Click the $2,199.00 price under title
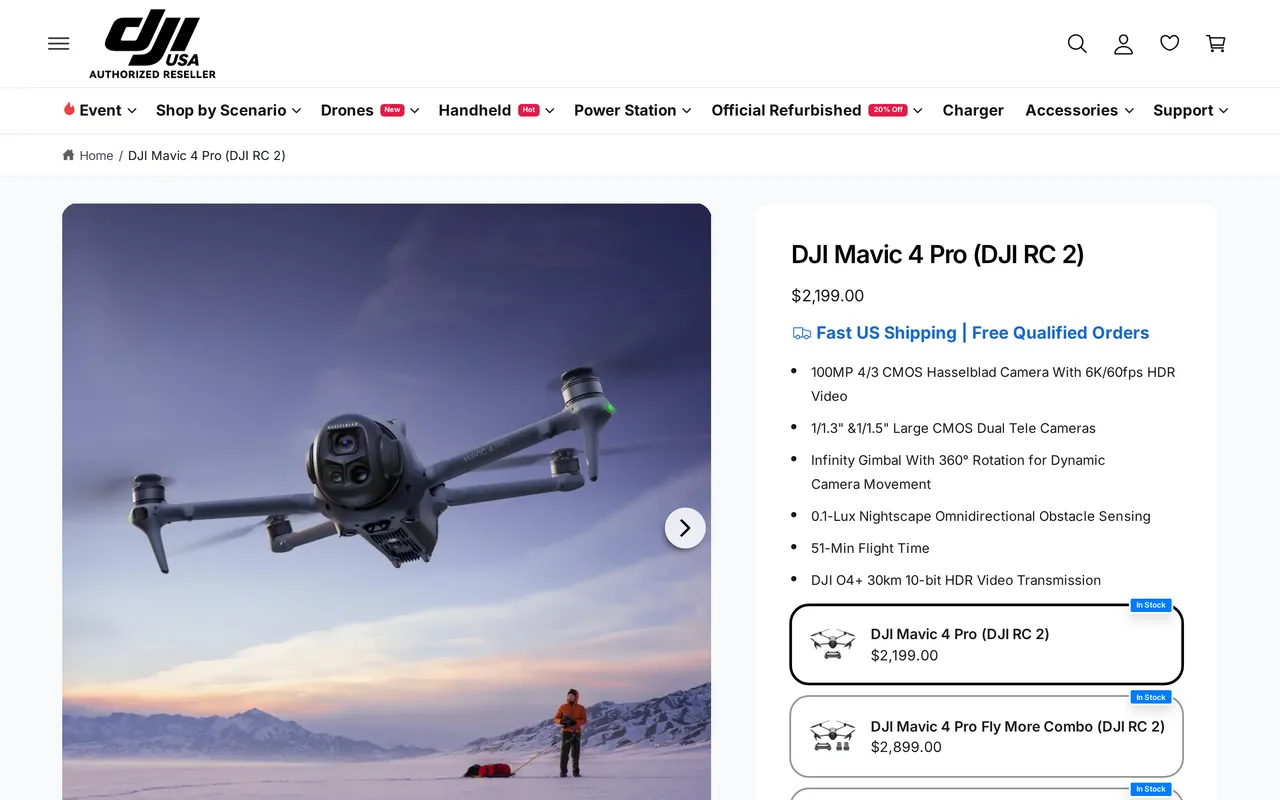 click(827, 296)
